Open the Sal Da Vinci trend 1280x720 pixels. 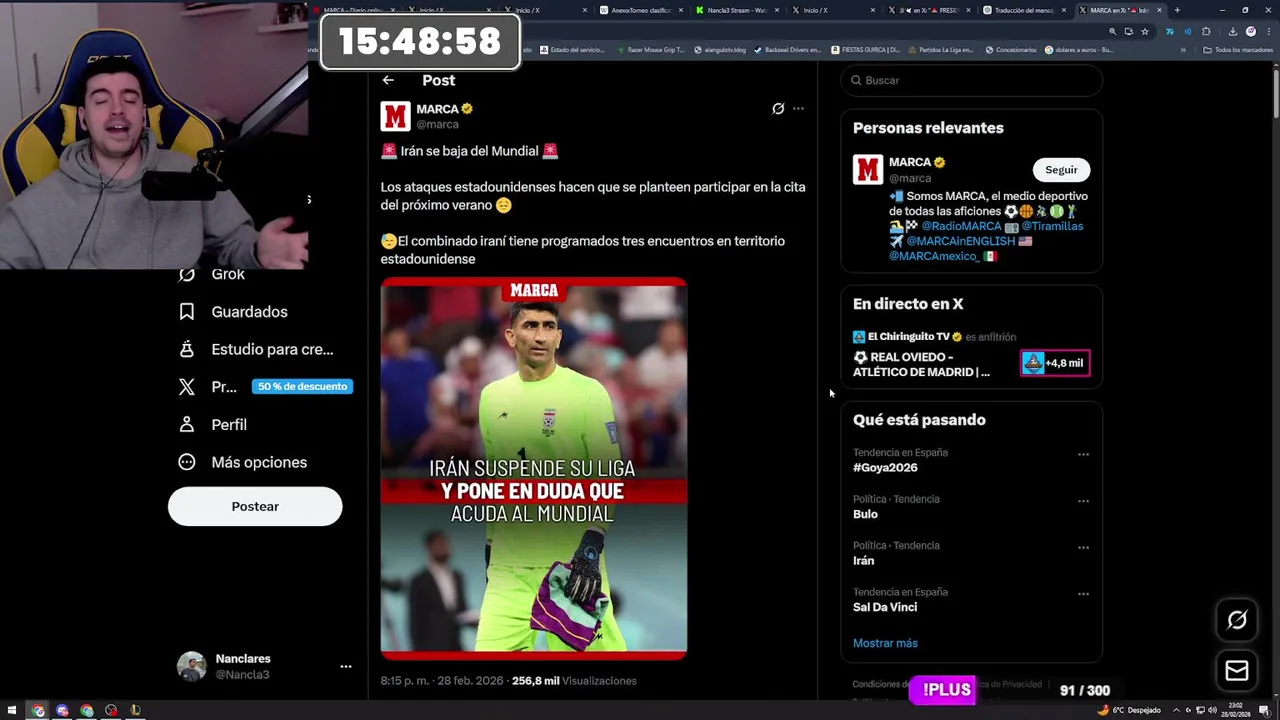coord(885,607)
